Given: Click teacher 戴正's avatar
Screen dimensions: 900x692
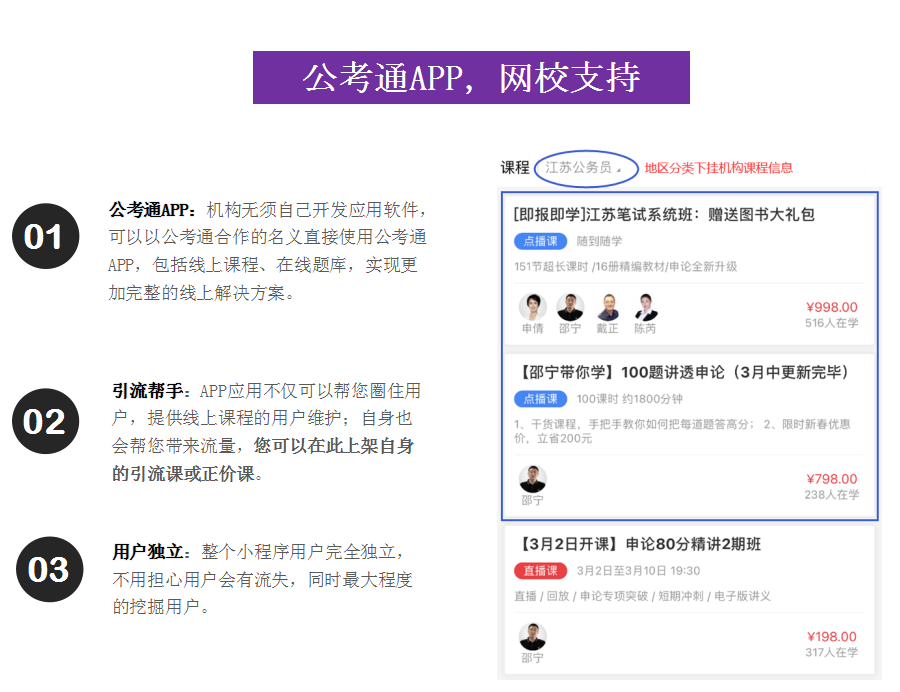Looking at the screenshot, I should click(608, 307).
